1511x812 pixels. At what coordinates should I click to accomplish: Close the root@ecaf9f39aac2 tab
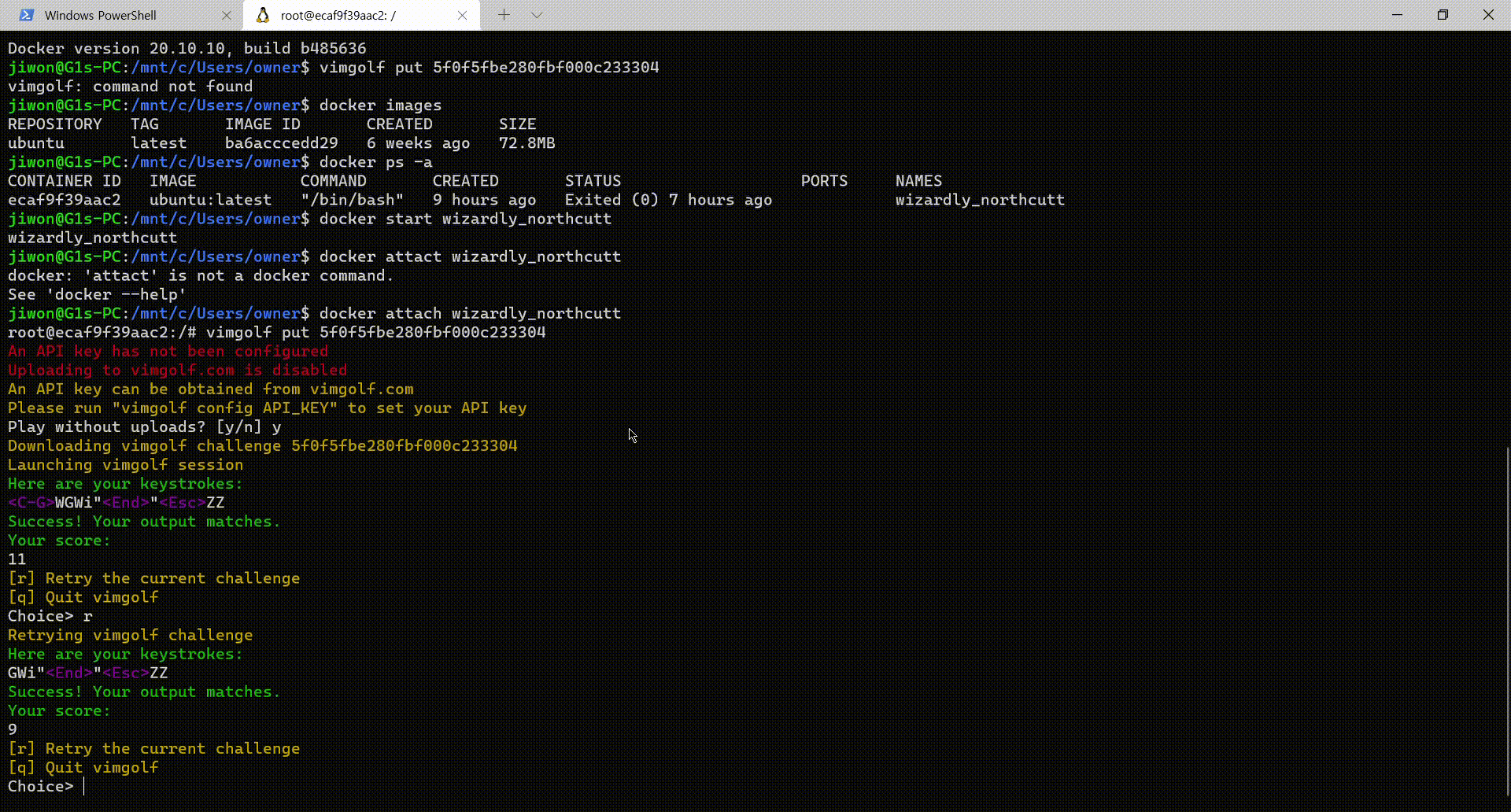(x=463, y=15)
